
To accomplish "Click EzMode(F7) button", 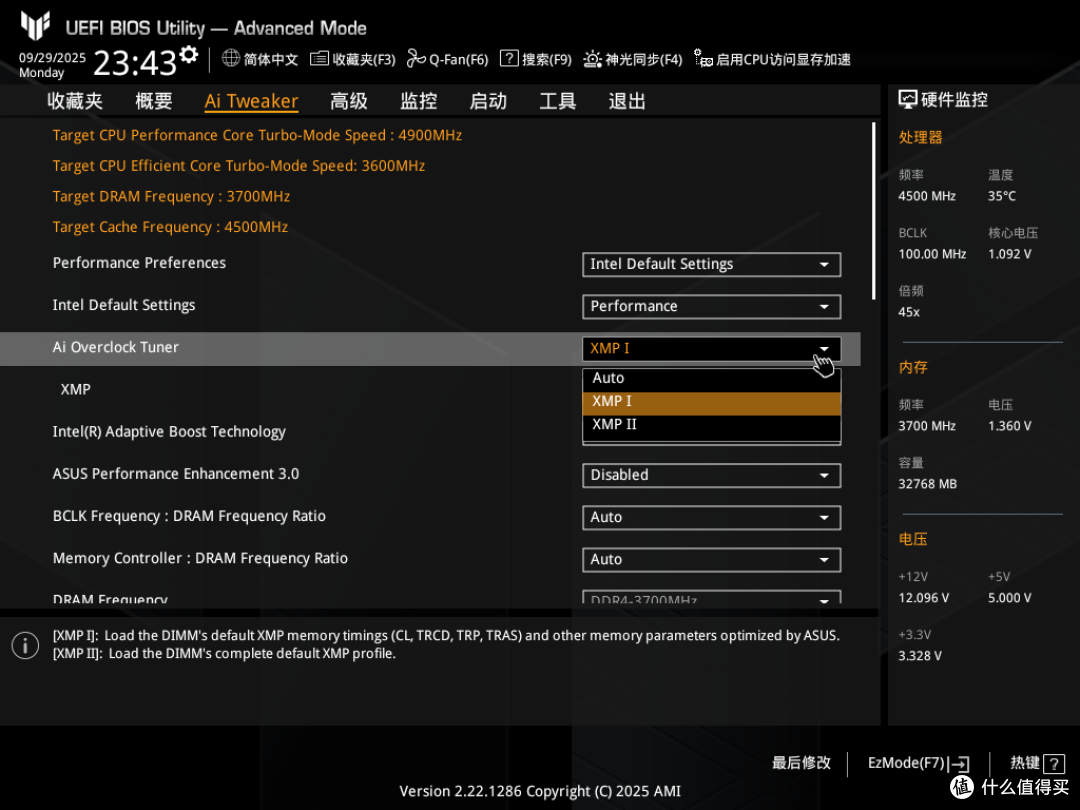I will tap(919, 763).
